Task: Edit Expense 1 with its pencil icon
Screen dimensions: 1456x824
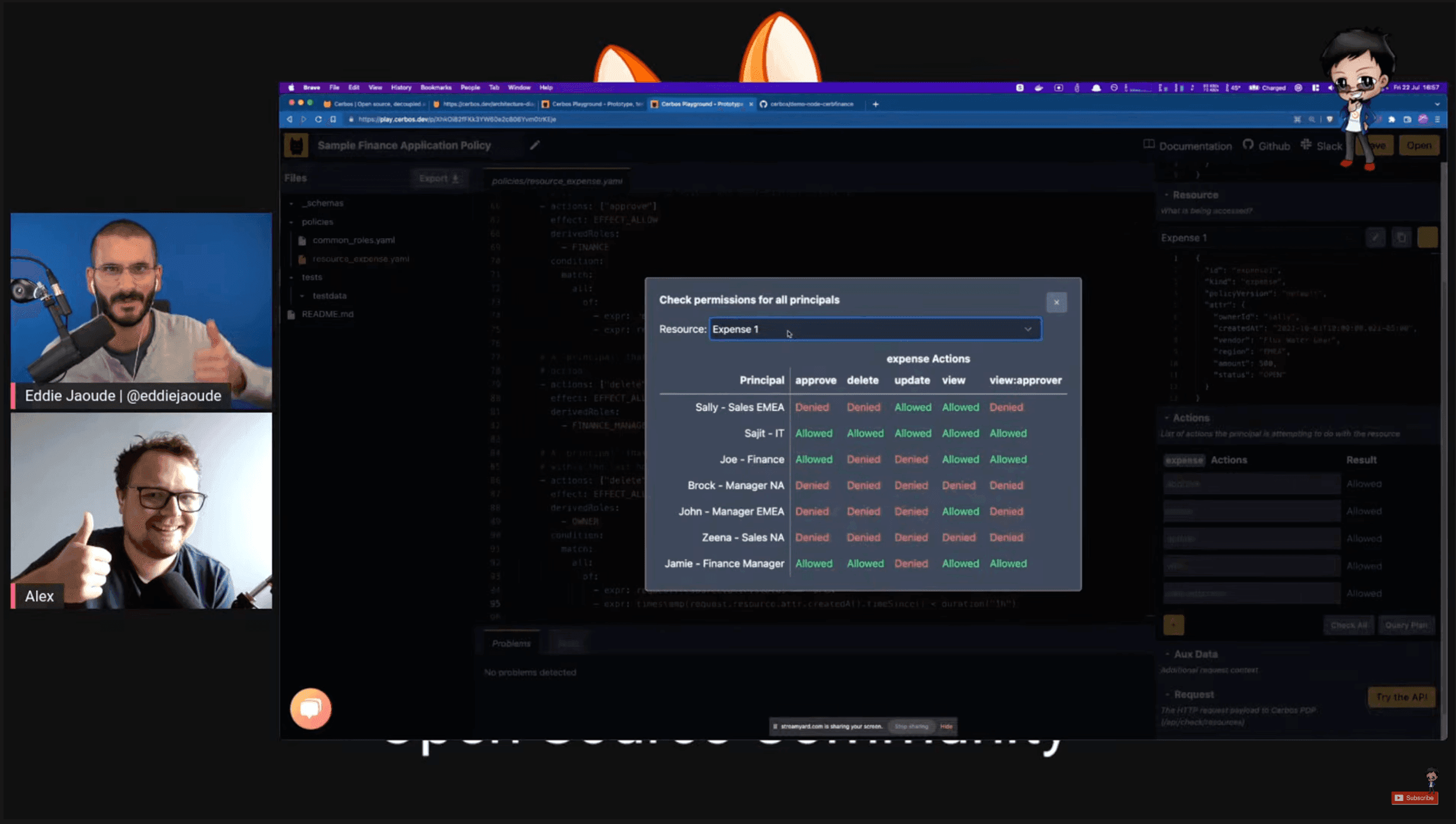Action: (x=1375, y=237)
